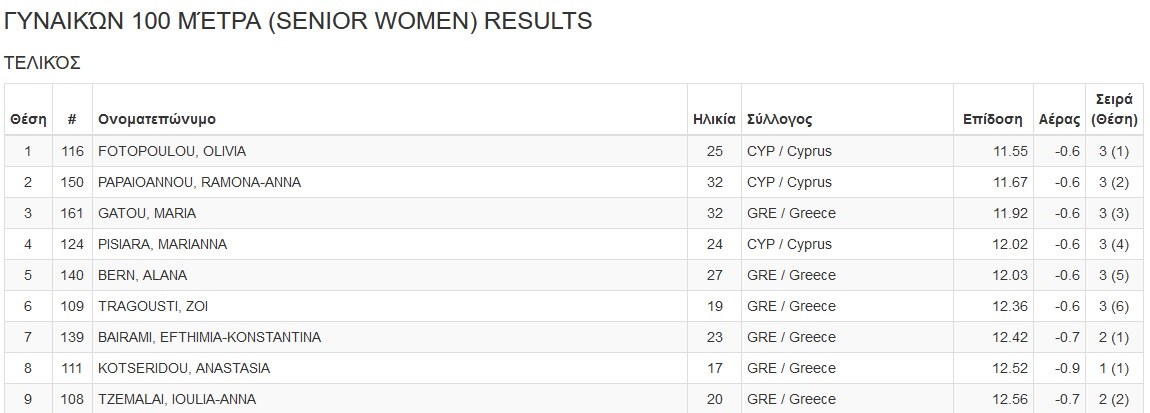The image size is (1150, 413).
Task: Click the Αέρας column header
Action: click(x=1060, y=119)
